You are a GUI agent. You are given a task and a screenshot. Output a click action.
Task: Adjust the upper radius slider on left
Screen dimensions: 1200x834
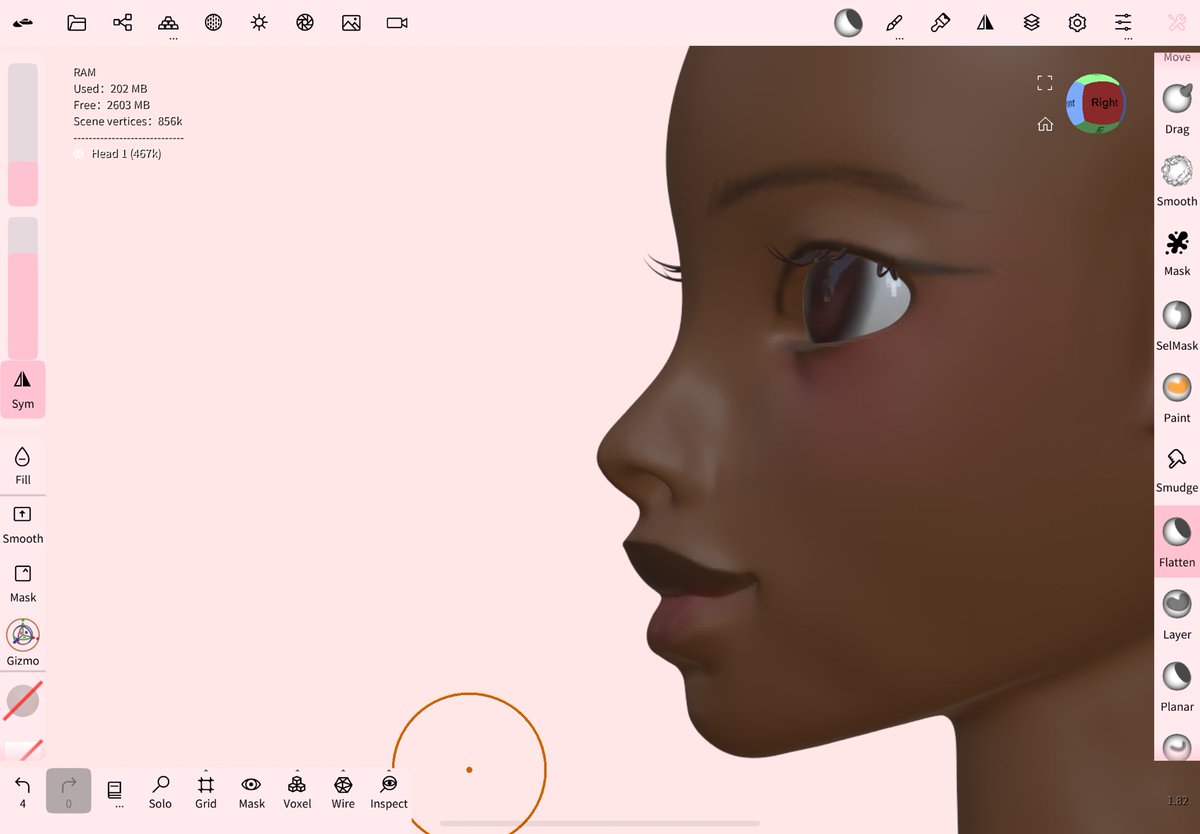[x=23, y=135]
